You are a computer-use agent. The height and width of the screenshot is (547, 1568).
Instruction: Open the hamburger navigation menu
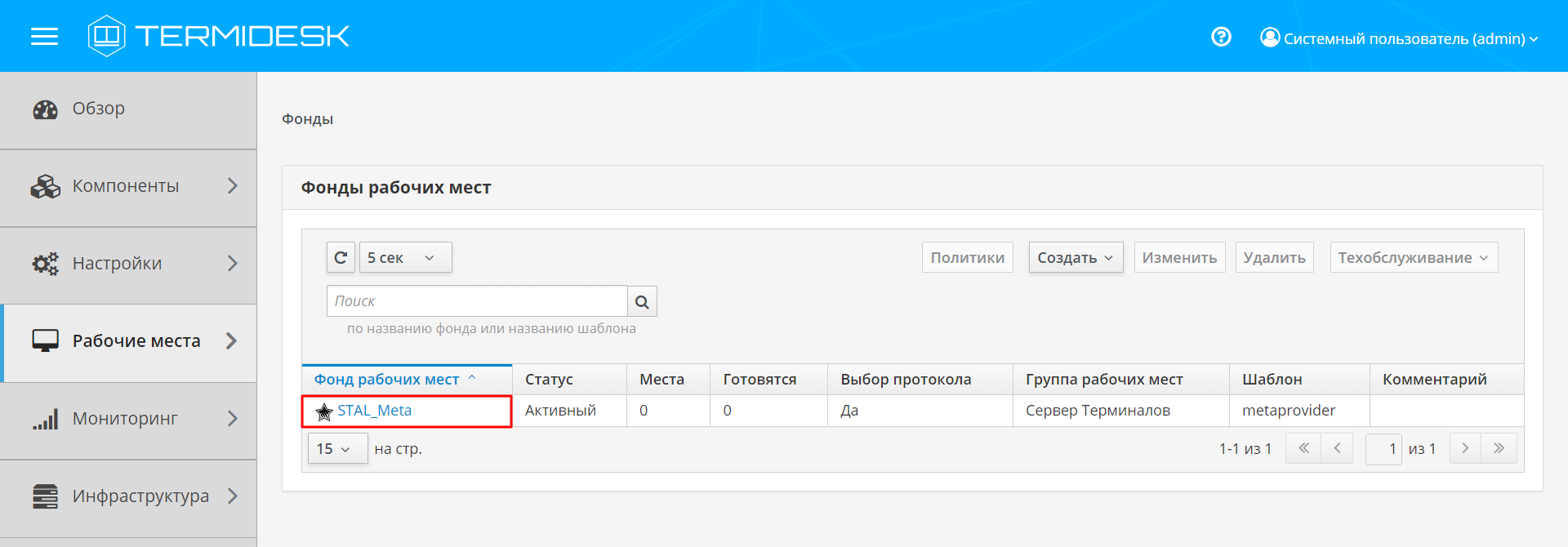pos(44,37)
